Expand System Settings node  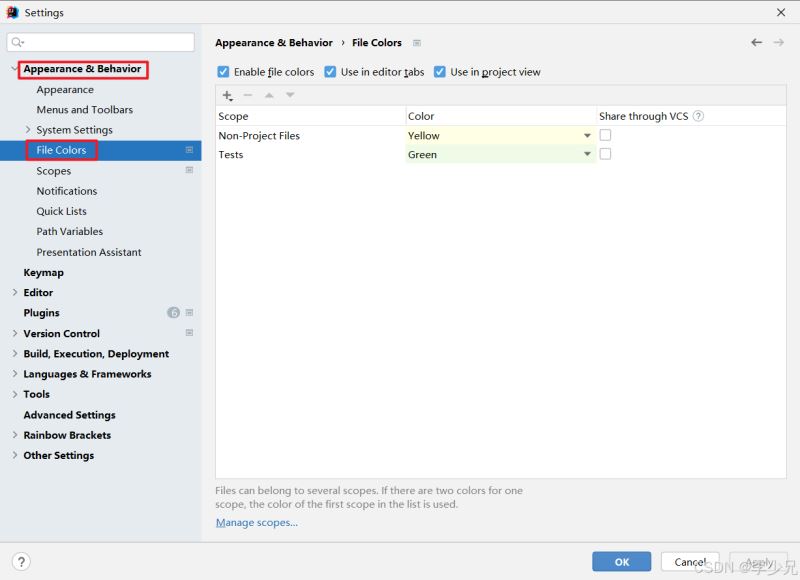pos(28,130)
